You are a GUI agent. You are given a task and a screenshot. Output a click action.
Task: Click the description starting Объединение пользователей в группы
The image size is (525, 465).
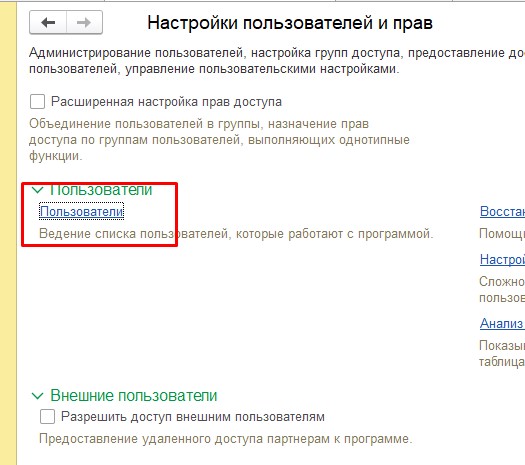tap(219, 140)
